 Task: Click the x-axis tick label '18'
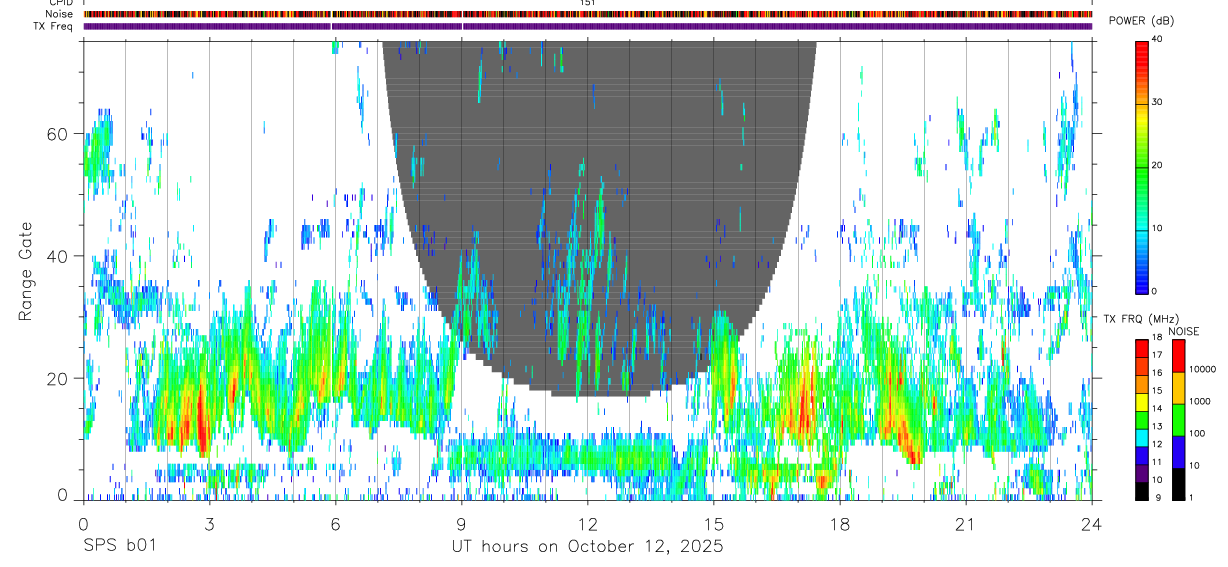click(839, 523)
